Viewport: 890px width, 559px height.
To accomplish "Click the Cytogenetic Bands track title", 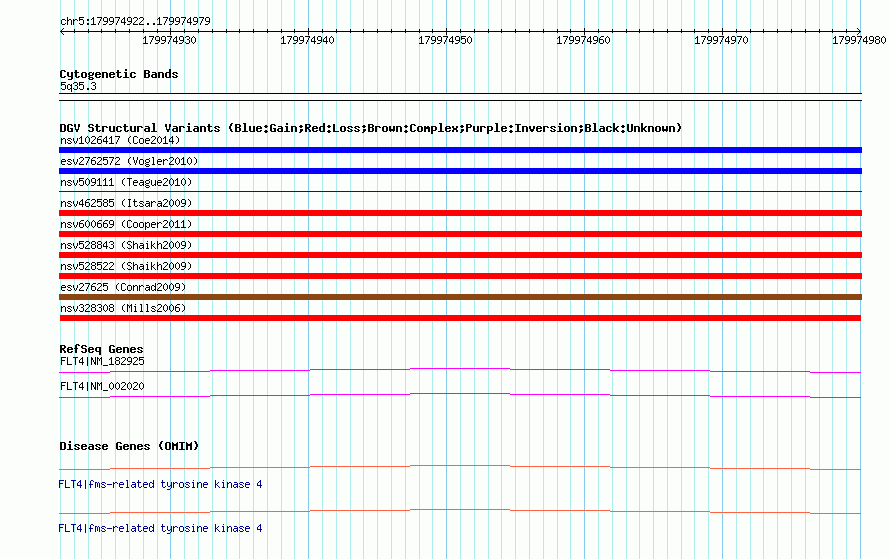I will [119, 74].
